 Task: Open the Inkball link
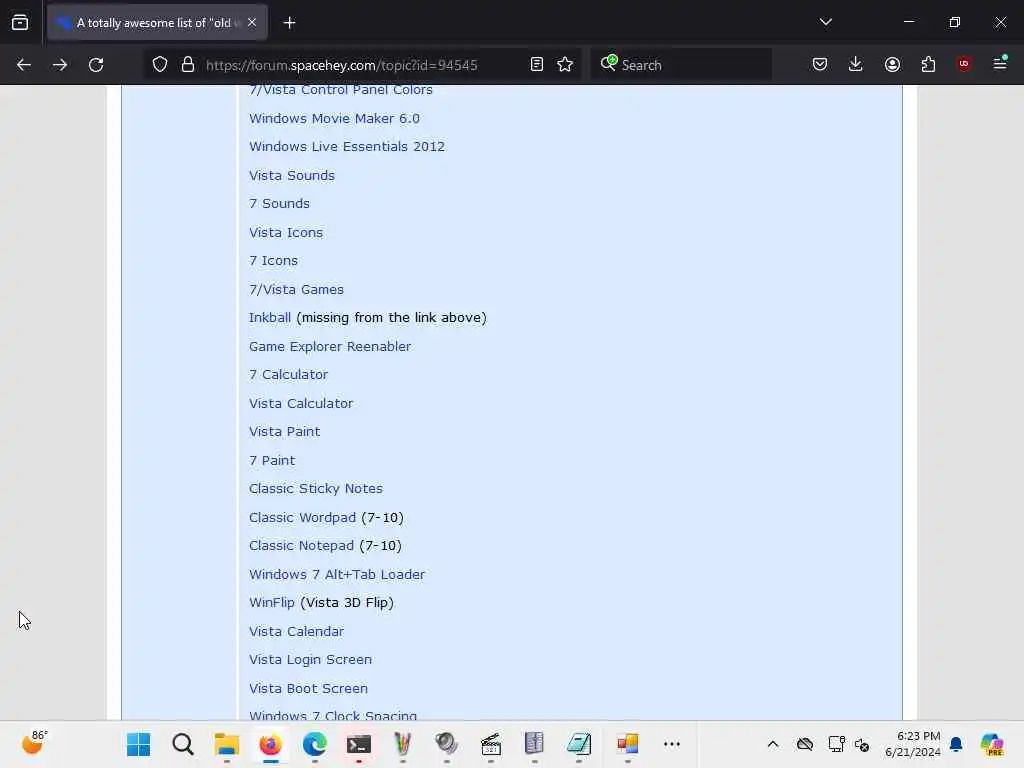click(270, 317)
